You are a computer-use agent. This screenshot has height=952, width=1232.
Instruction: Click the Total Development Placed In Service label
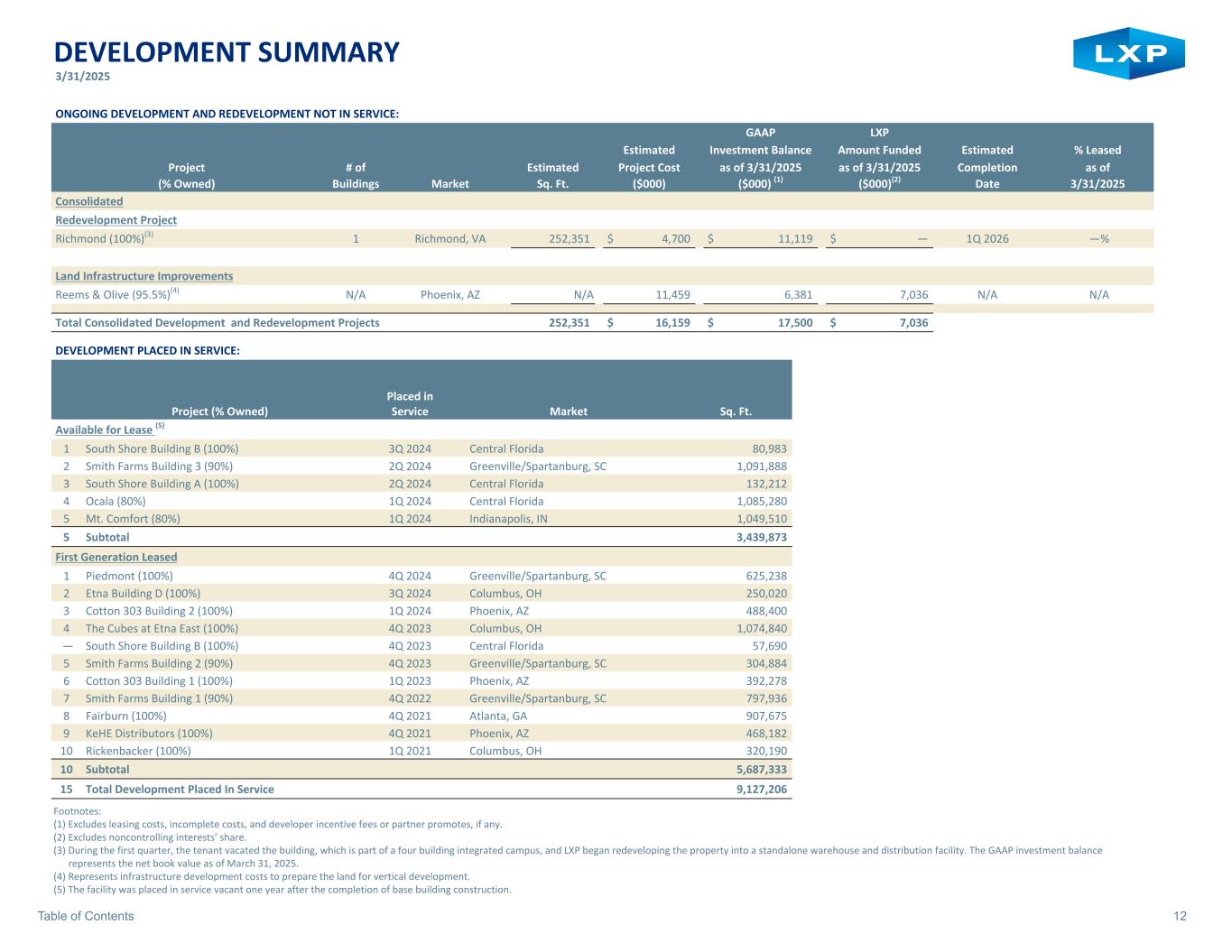click(x=180, y=789)
